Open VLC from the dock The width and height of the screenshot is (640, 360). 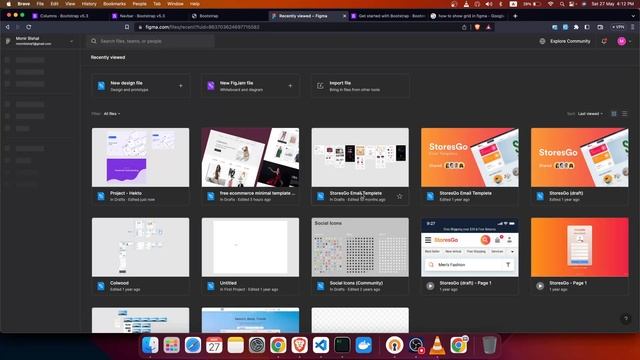(x=437, y=345)
